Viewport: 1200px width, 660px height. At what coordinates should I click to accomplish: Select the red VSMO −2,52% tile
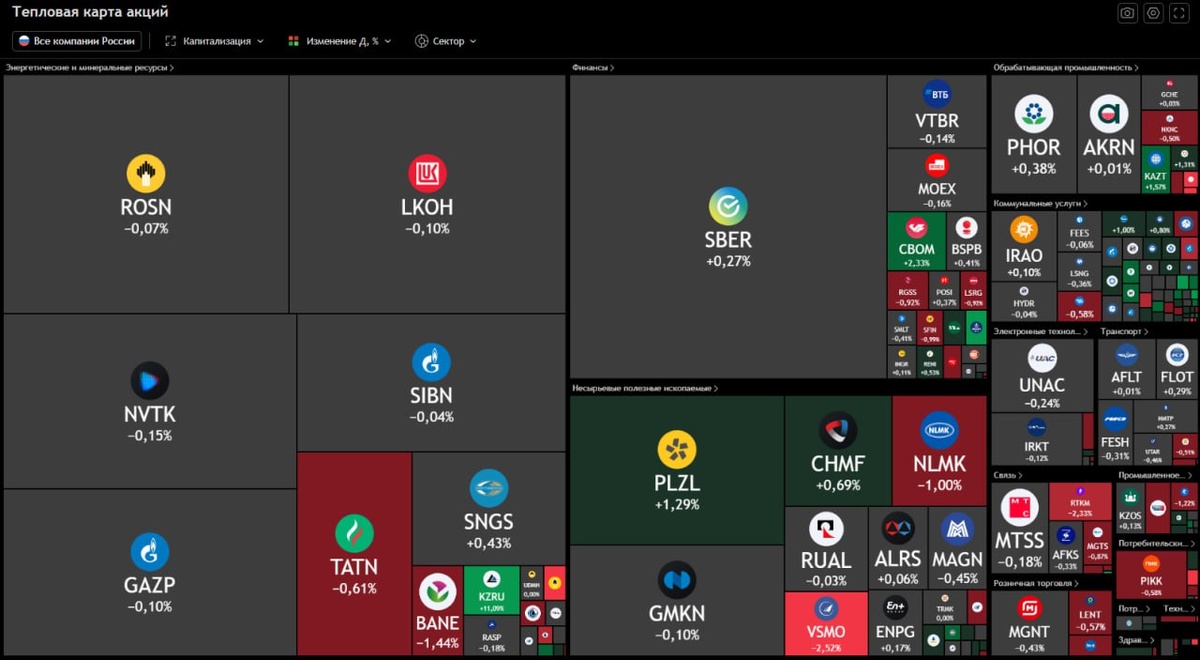coord(826,623)
